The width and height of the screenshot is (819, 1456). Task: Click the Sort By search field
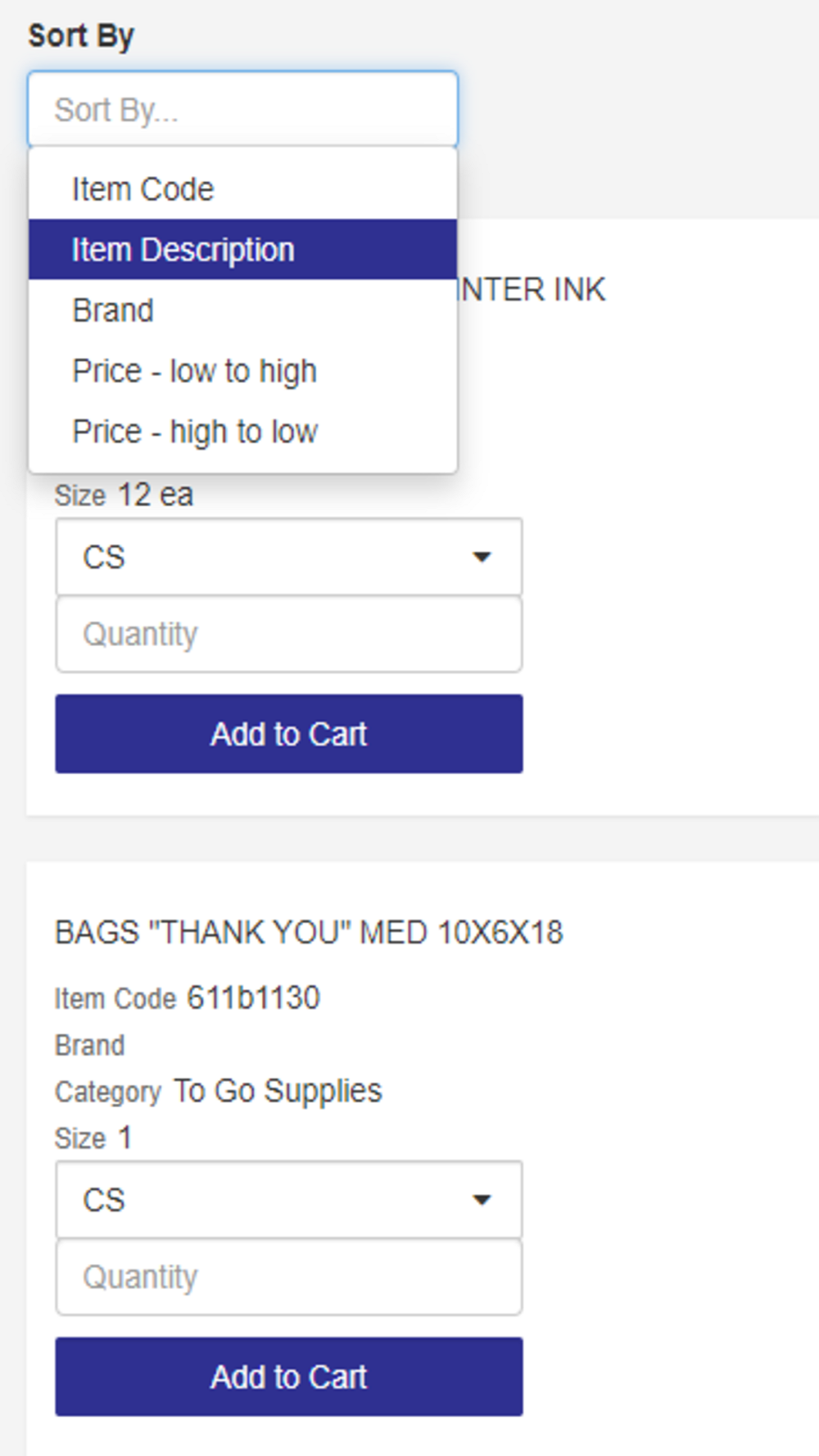(242, 110)
